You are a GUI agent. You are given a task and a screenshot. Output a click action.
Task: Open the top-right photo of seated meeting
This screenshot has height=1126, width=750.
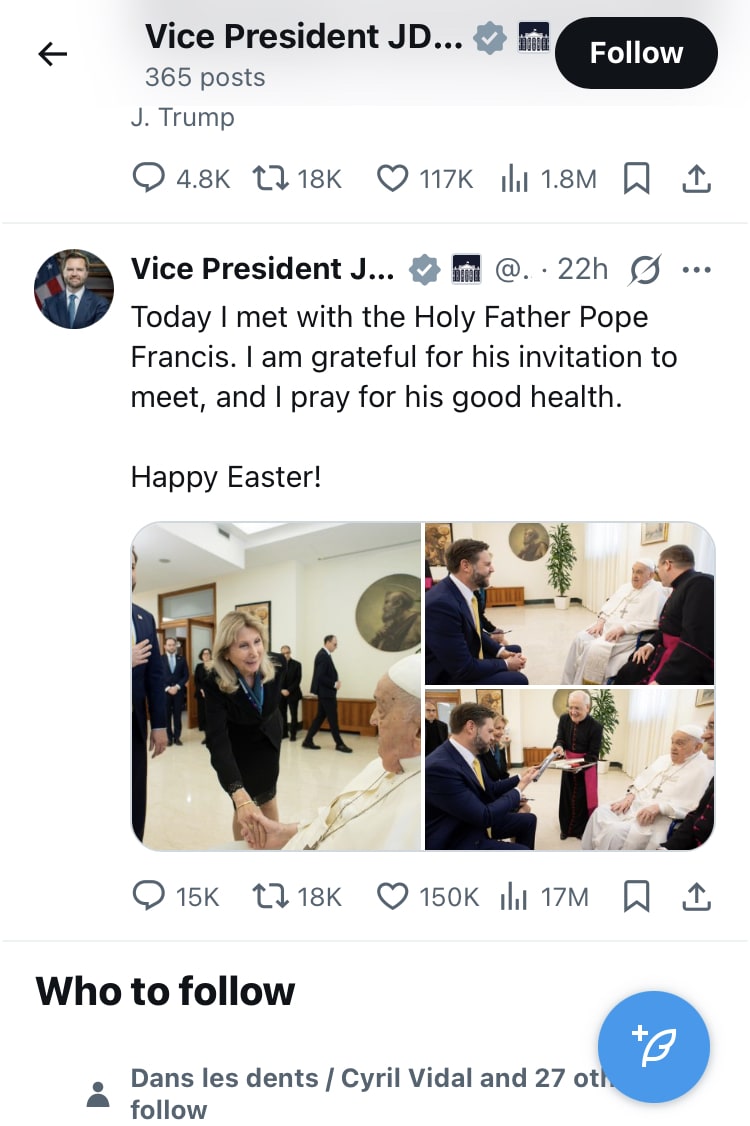(570, 603)
